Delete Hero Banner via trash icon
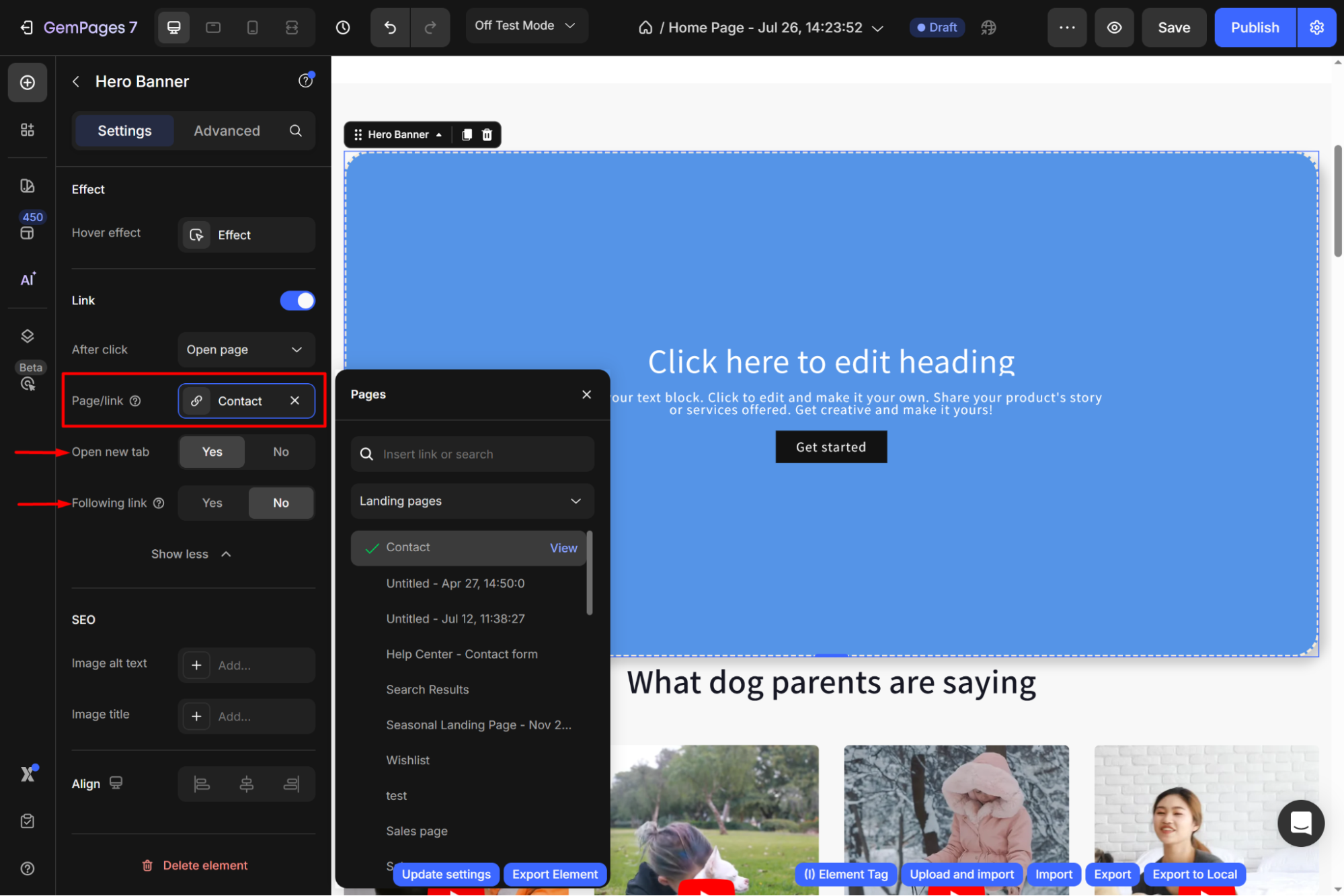This screenshot has height=896, width=1344. pyautogui.click(x=487, y=134)
